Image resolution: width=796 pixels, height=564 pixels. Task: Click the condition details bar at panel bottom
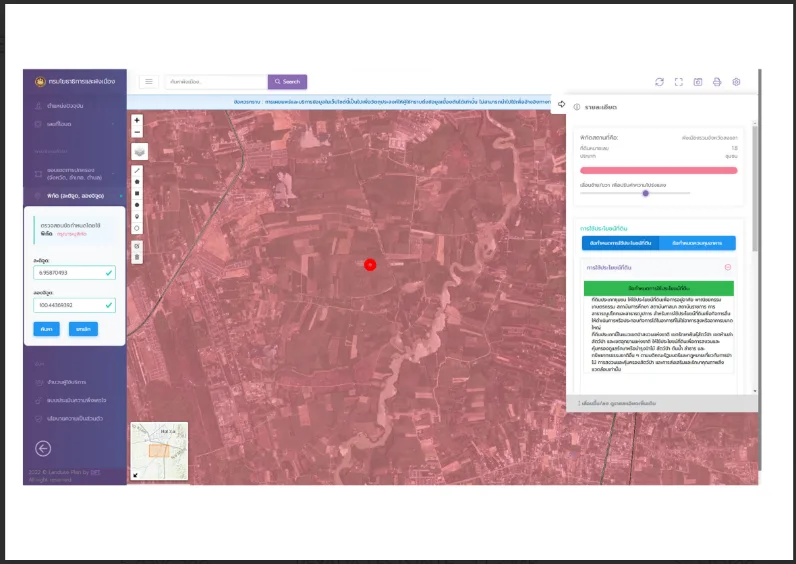(x=662, y=403)
